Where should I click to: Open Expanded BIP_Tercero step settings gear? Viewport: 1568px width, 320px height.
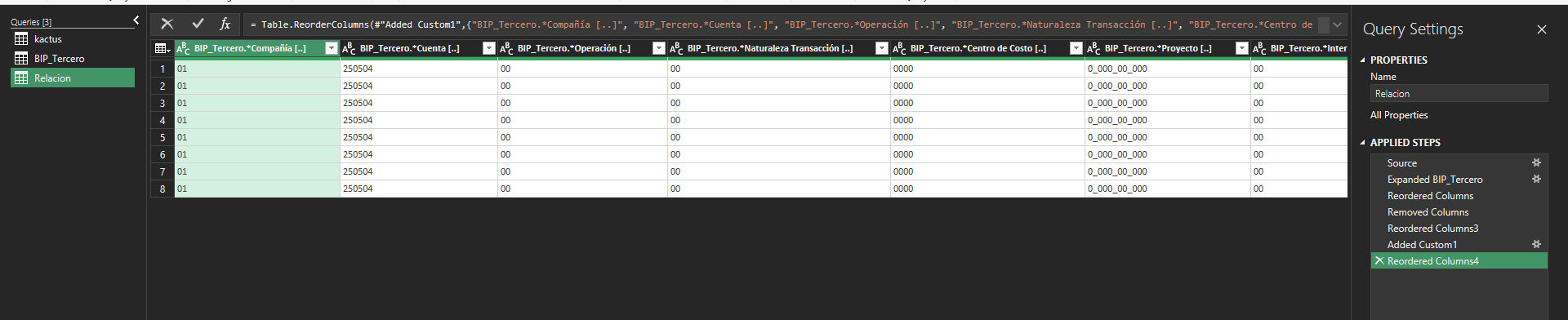point(1536,179)
